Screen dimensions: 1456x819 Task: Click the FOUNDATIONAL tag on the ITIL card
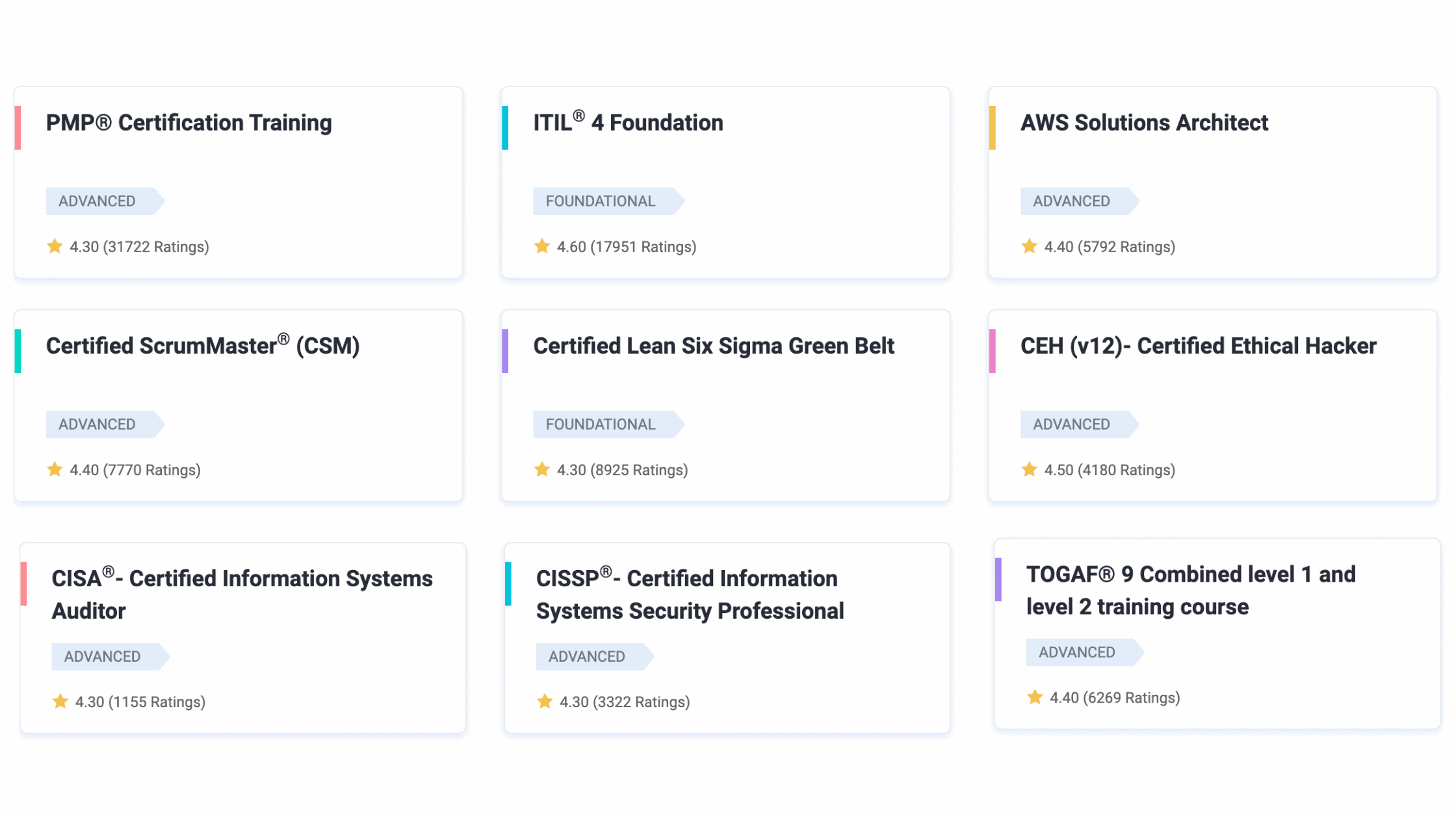pos(608,201)
